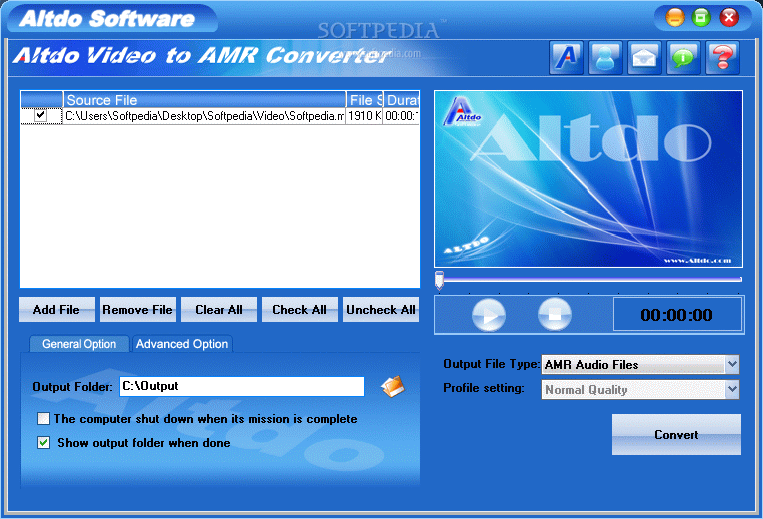The width and height of the screenshot is (763, 519).
Task: Click the Duration column header
Action: (x=402, y=100)
